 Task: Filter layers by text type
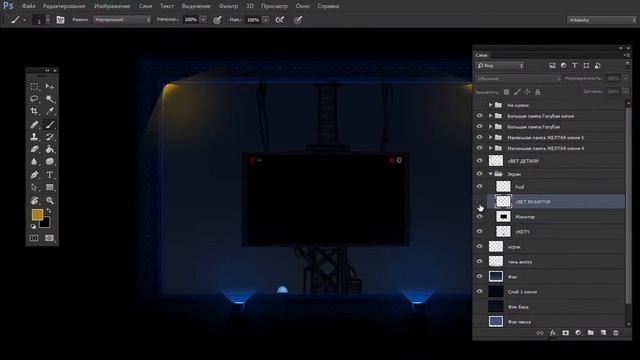[575, 66]
